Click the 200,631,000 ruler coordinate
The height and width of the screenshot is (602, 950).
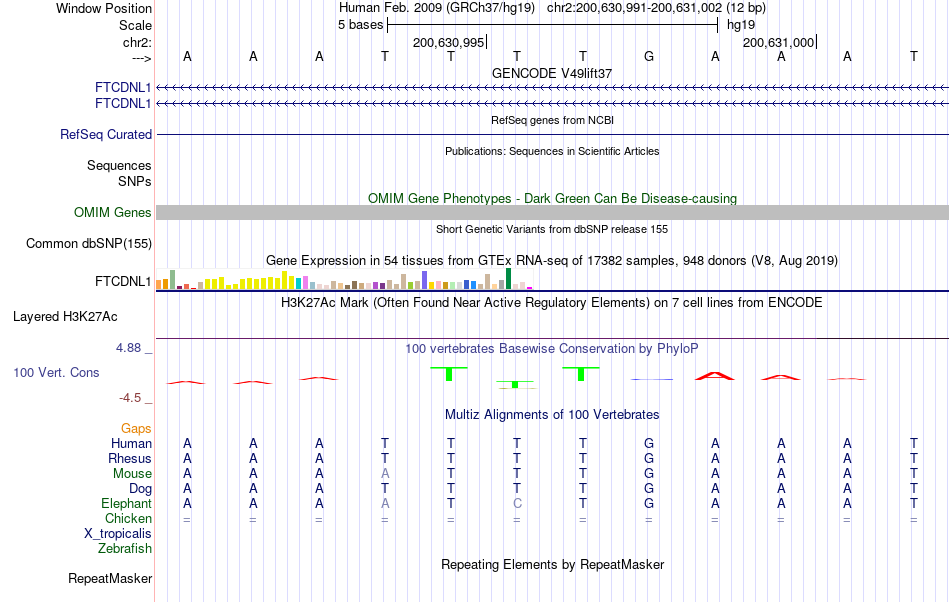click(x=779, y=42)
